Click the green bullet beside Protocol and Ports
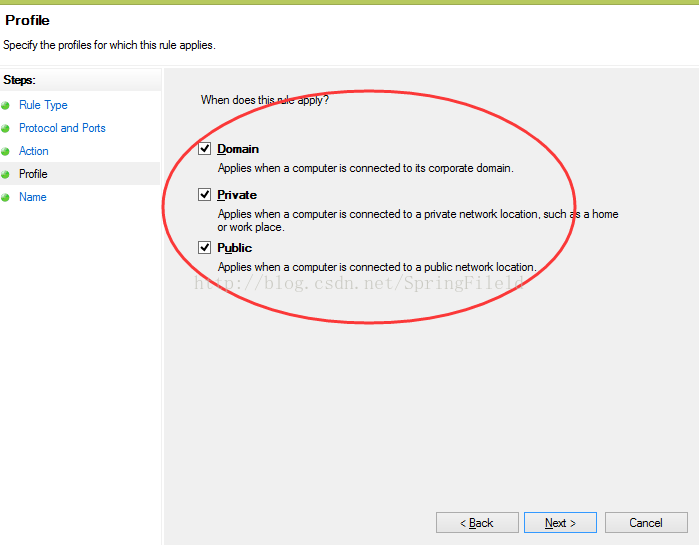 point(5,129)
